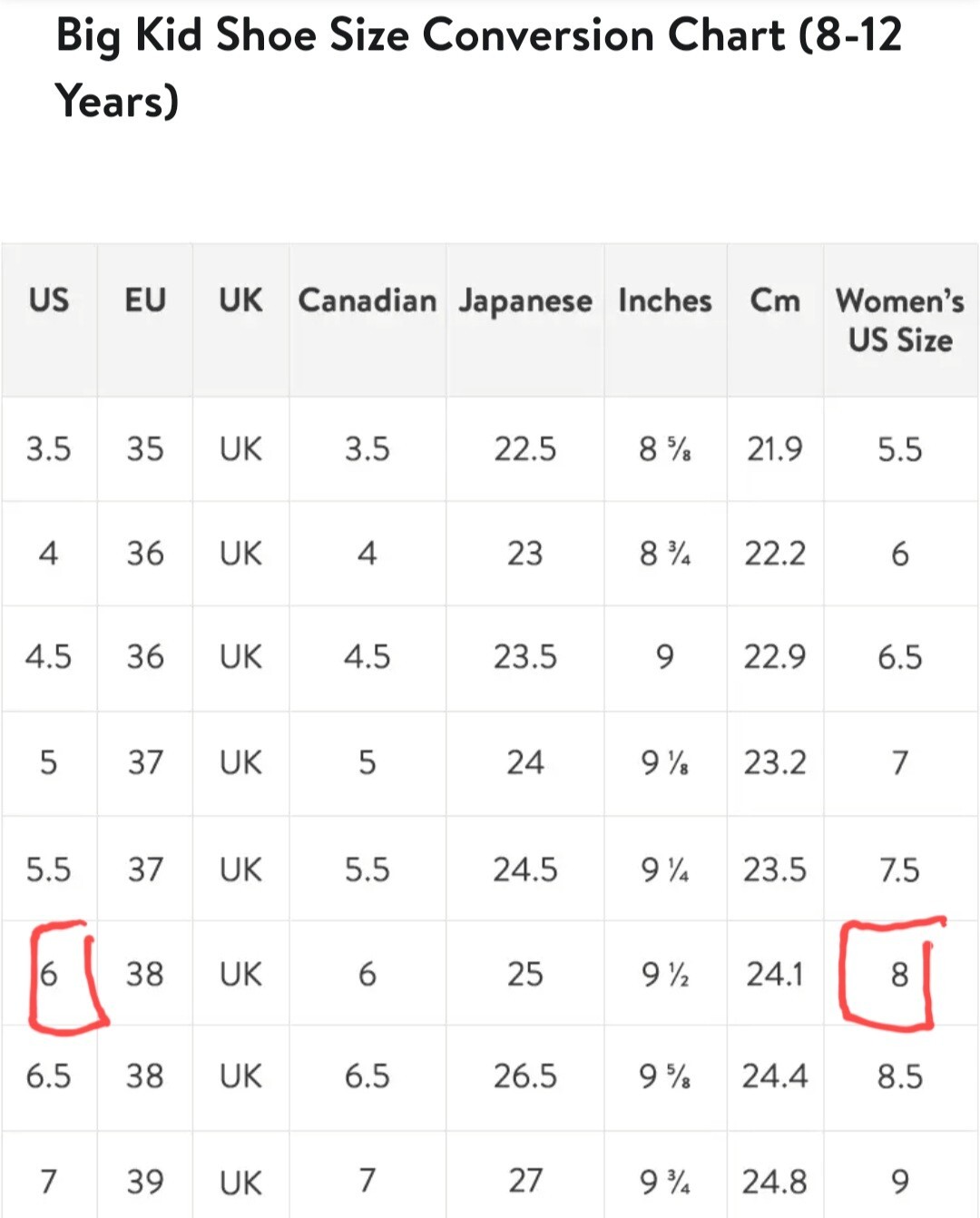Screen dimensions: 980x1218
Task: Click the Big Kid Shoe Size Conversion Chart title
Action: (479, 68)
